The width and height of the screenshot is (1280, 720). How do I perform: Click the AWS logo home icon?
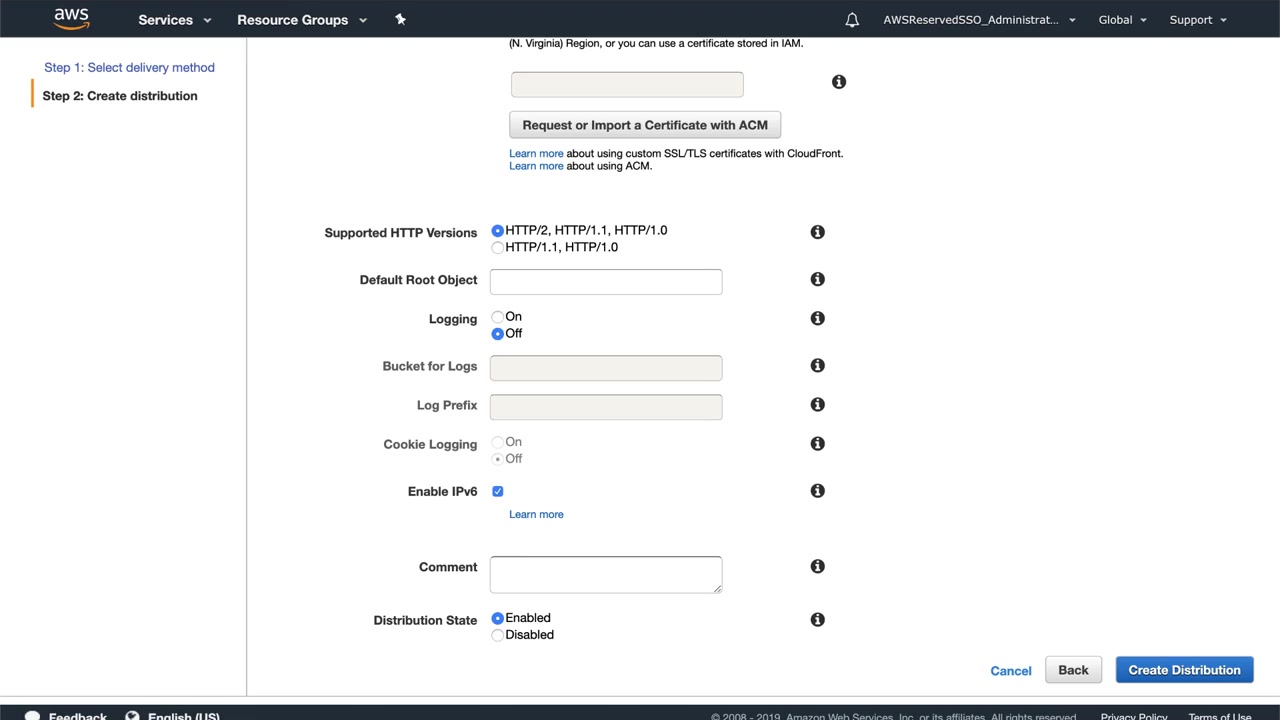[x=72, y=19]
